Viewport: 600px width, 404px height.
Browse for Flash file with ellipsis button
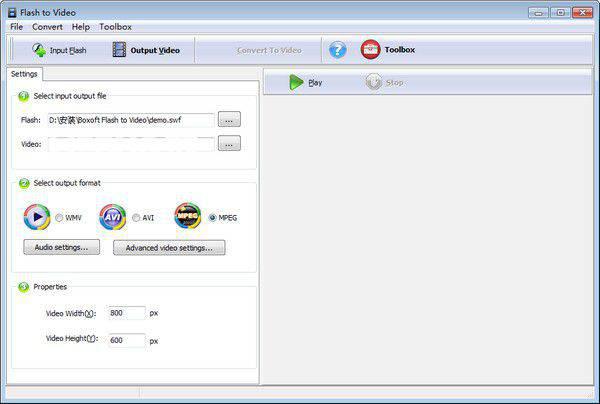229,119
